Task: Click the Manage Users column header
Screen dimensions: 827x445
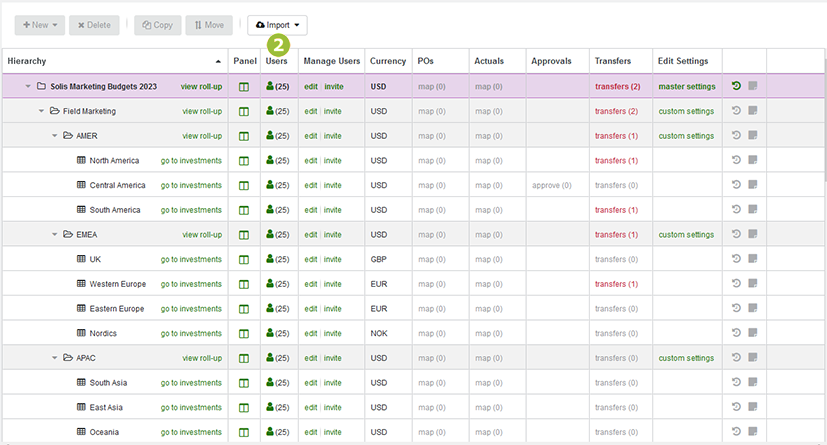Action: pyautogui.click(x=332, y=61)
